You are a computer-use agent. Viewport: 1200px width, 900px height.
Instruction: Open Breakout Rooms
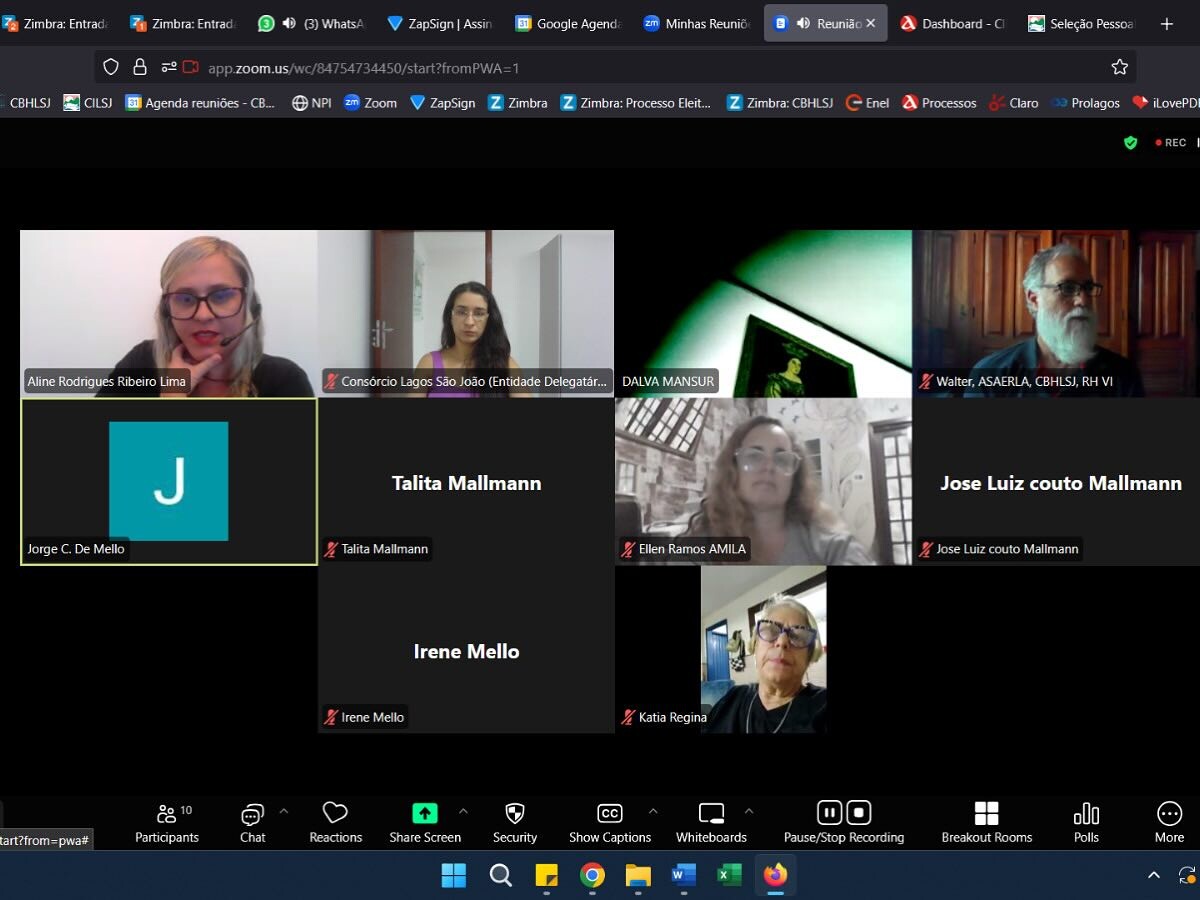point(986,823)
